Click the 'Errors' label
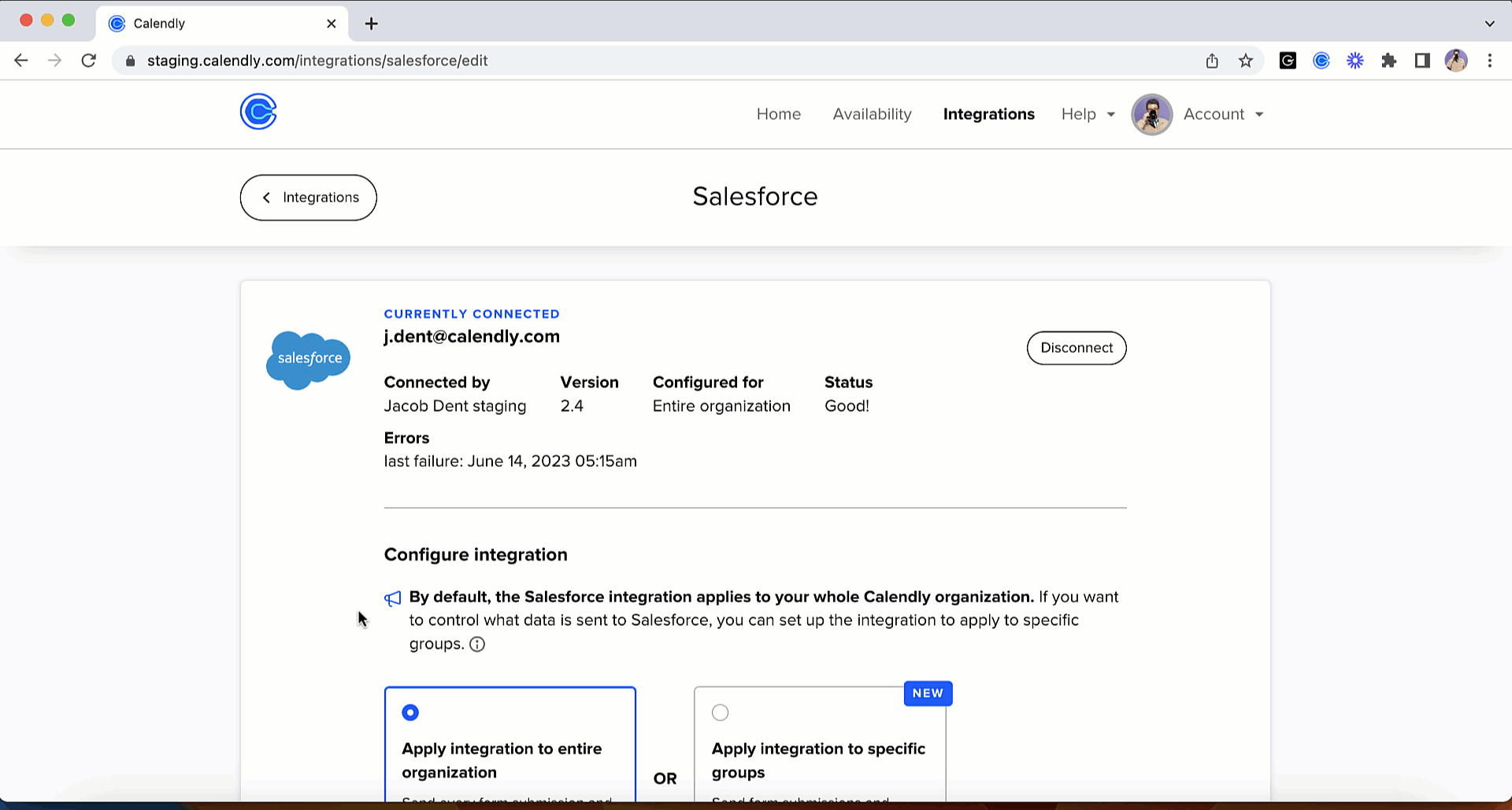The height and width of the screenshot is (810, 1512). click(x=406, y=438)
